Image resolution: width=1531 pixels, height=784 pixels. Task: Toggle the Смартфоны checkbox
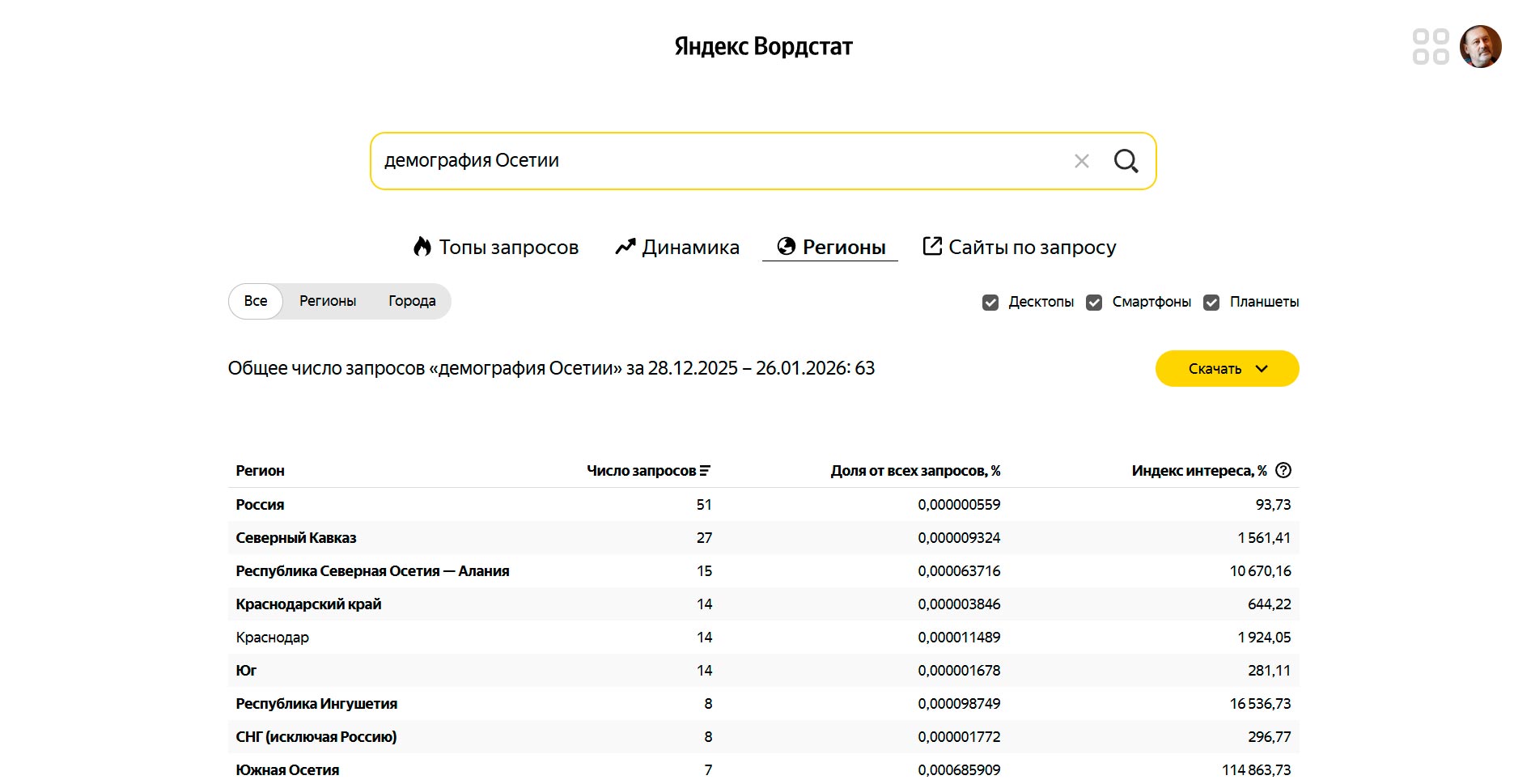pos(1094,303)
